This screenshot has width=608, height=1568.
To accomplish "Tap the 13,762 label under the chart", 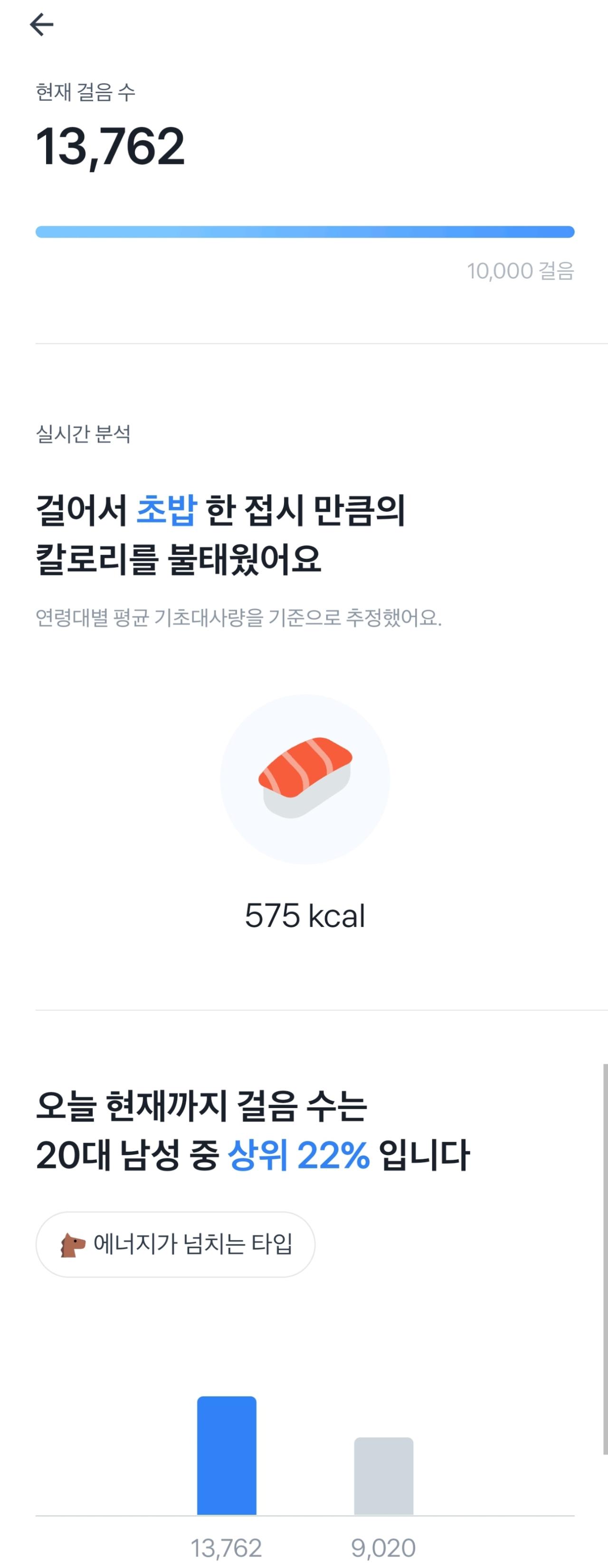I will 227,1547.
